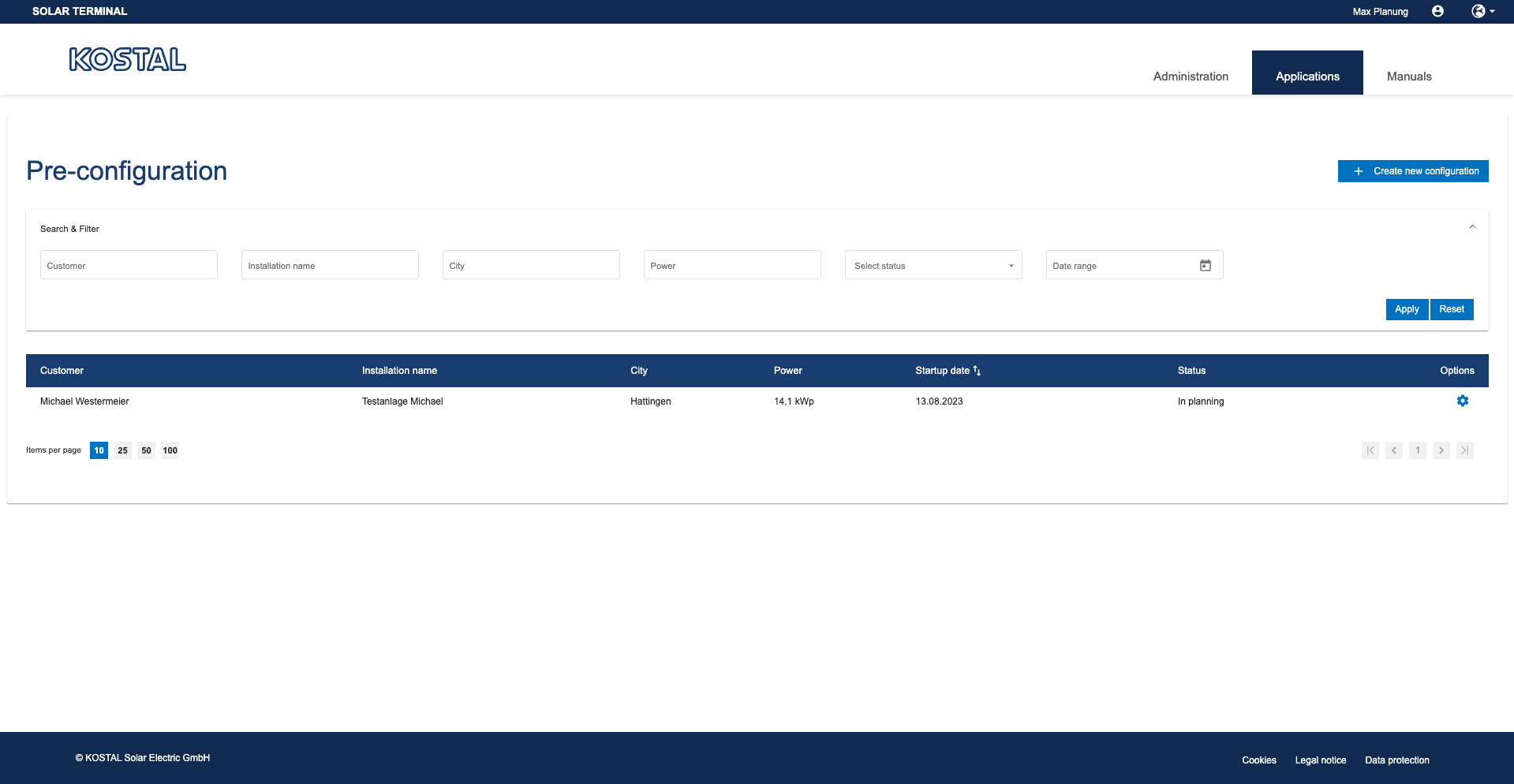The height and width of the screenshot is (784, 1514).
Task: Click the Create new configuration button
Action: point(1412,171)
